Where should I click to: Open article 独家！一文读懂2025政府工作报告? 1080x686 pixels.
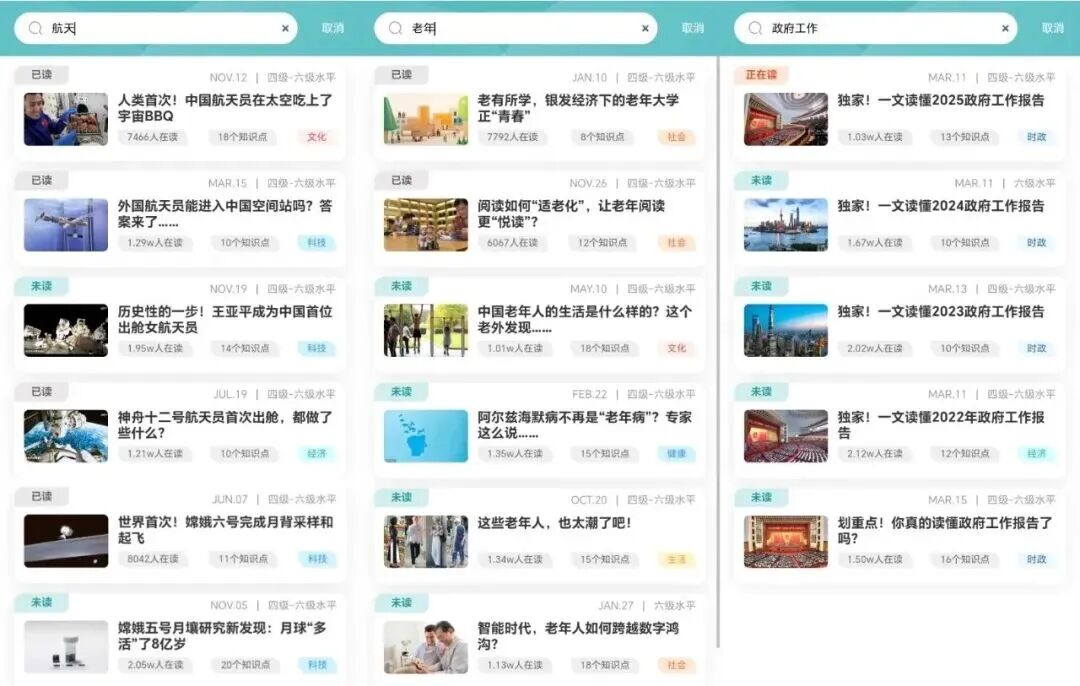click(x=941, y=101)
